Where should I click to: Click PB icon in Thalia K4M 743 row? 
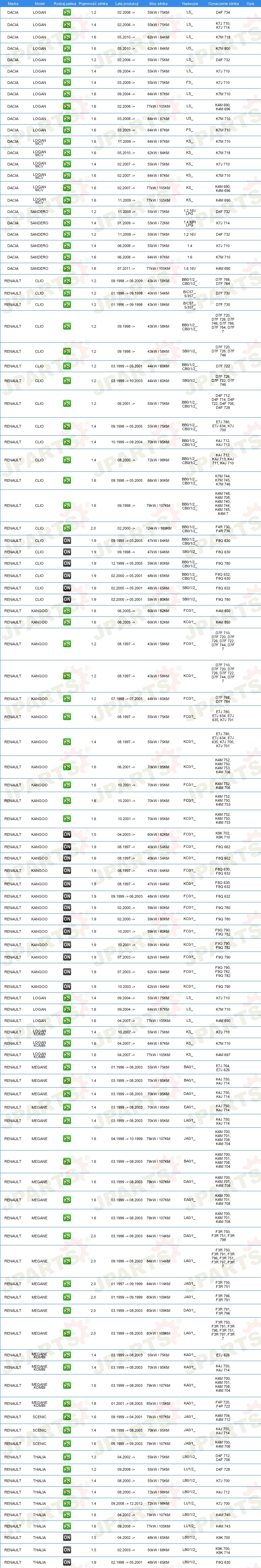coord(67,1527)
